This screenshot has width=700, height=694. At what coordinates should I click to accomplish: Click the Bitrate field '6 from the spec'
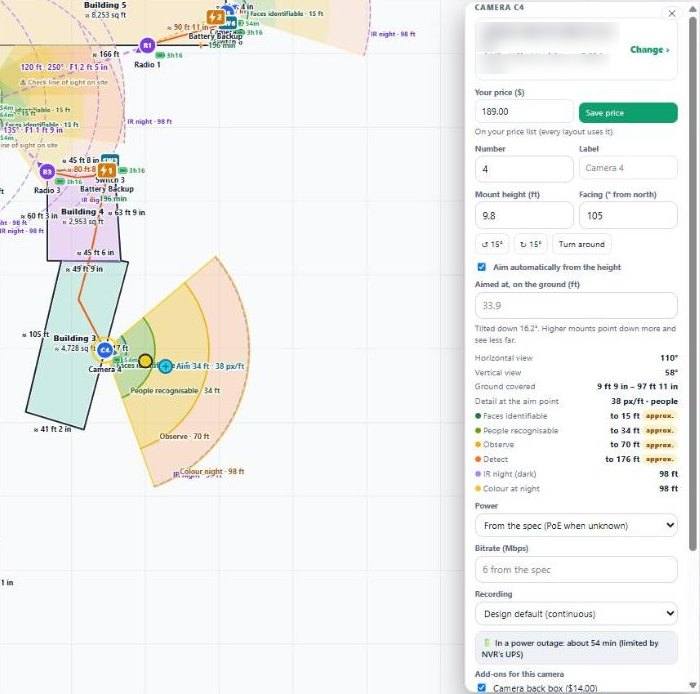(x=576, y=569)
